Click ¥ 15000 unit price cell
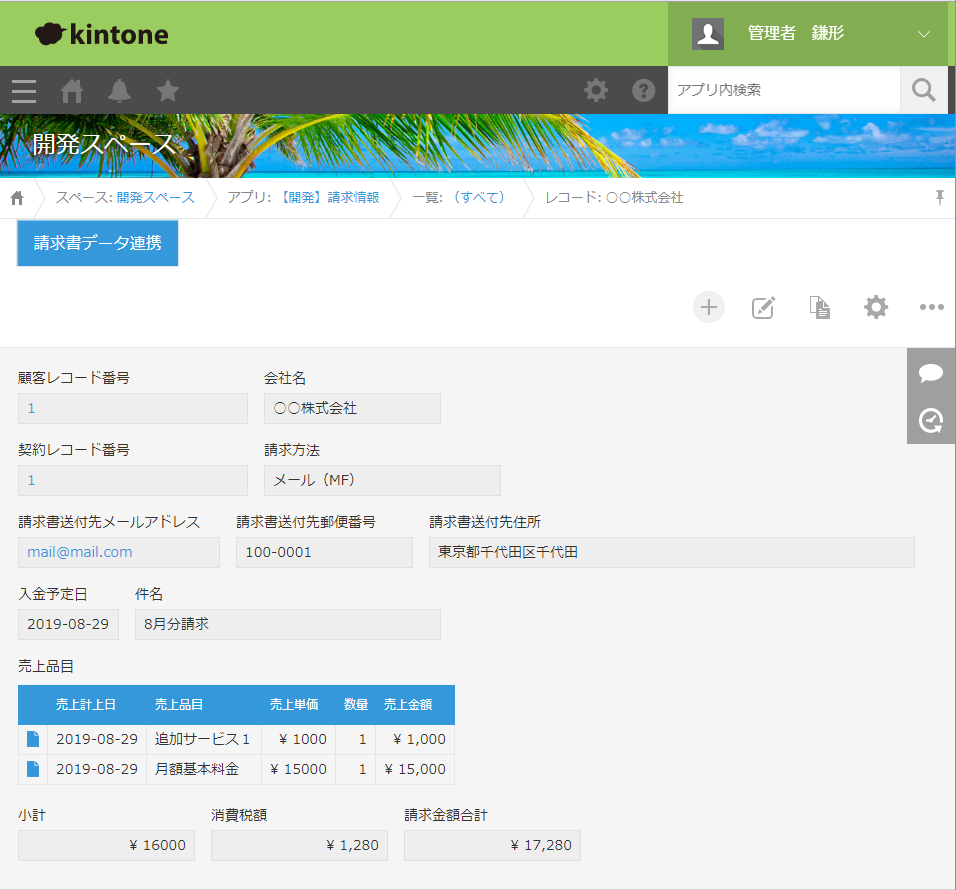 point(299,769)
